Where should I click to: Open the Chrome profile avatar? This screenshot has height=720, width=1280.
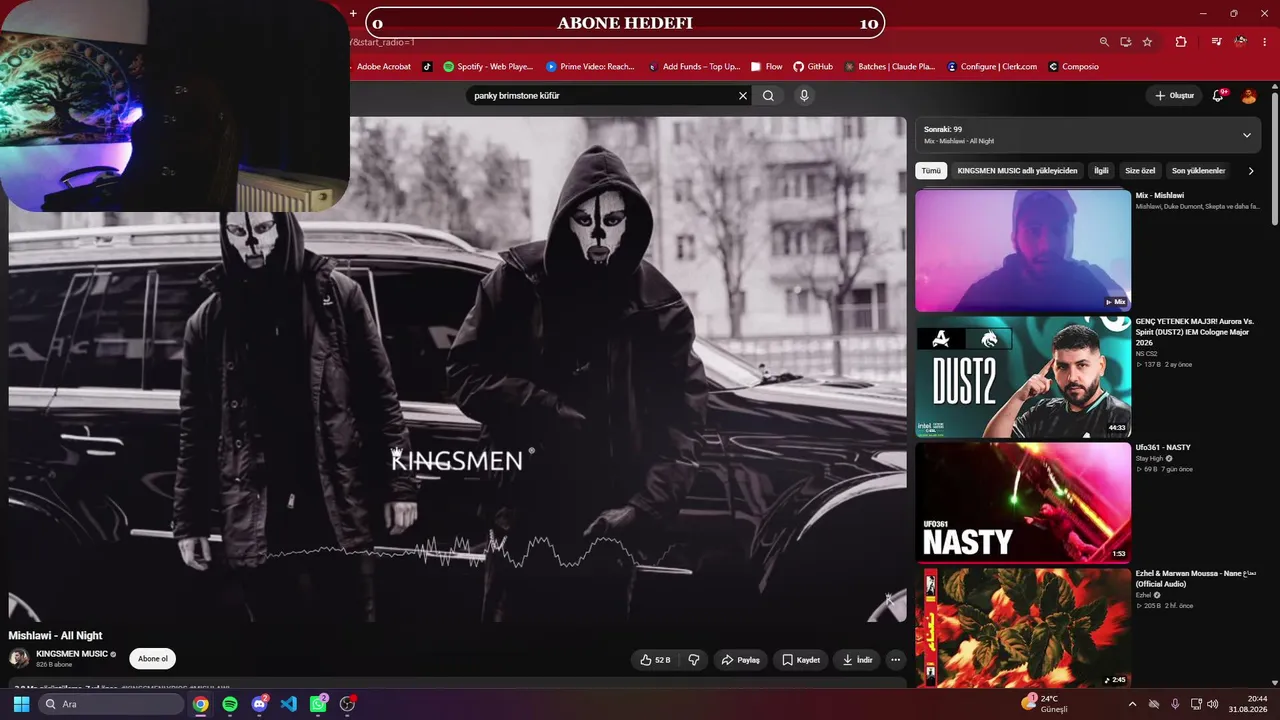coord(1240,42)
